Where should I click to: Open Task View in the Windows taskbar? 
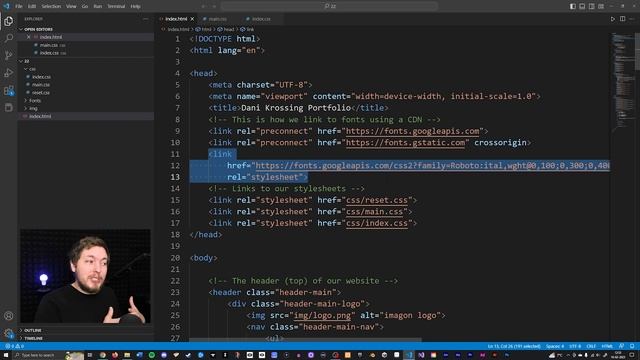point(90,356)
